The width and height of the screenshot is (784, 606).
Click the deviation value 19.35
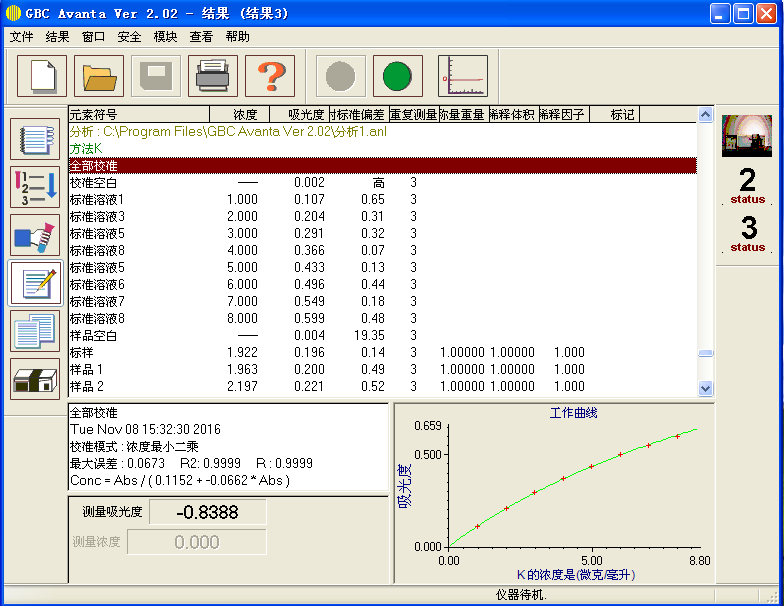tap(369, 336)
